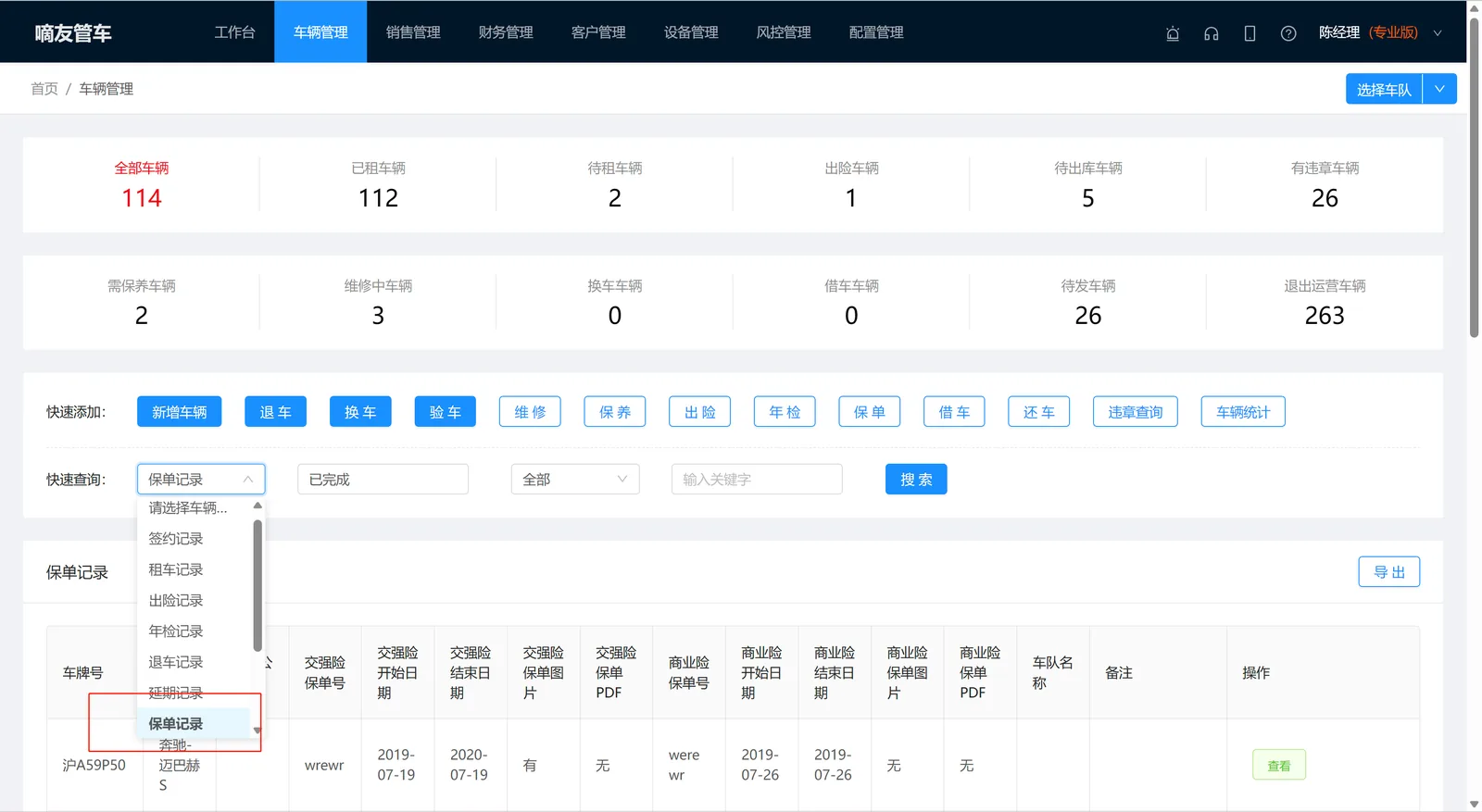Select the 维修中车辆 stat card
1482x812 pixels.
pyautogui.click(x=378, y=302)
